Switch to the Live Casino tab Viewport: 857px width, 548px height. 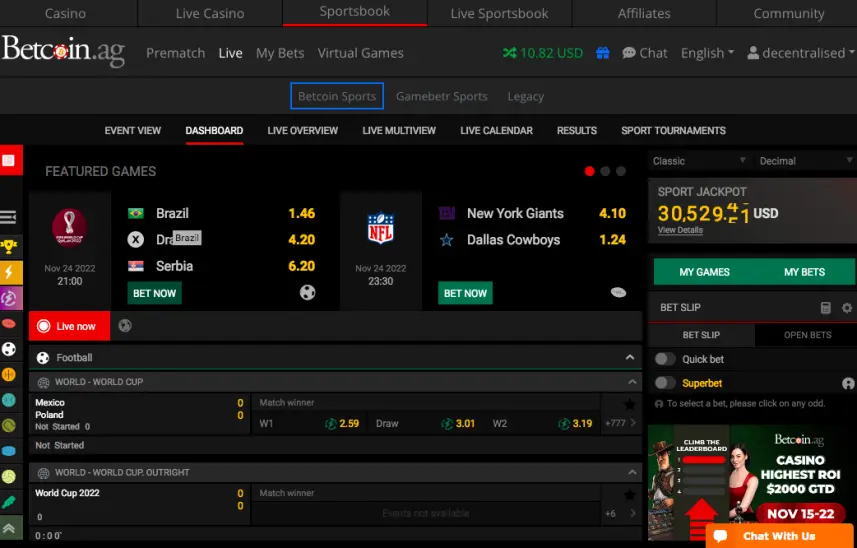pyautogui.click(x=210, y=14)
